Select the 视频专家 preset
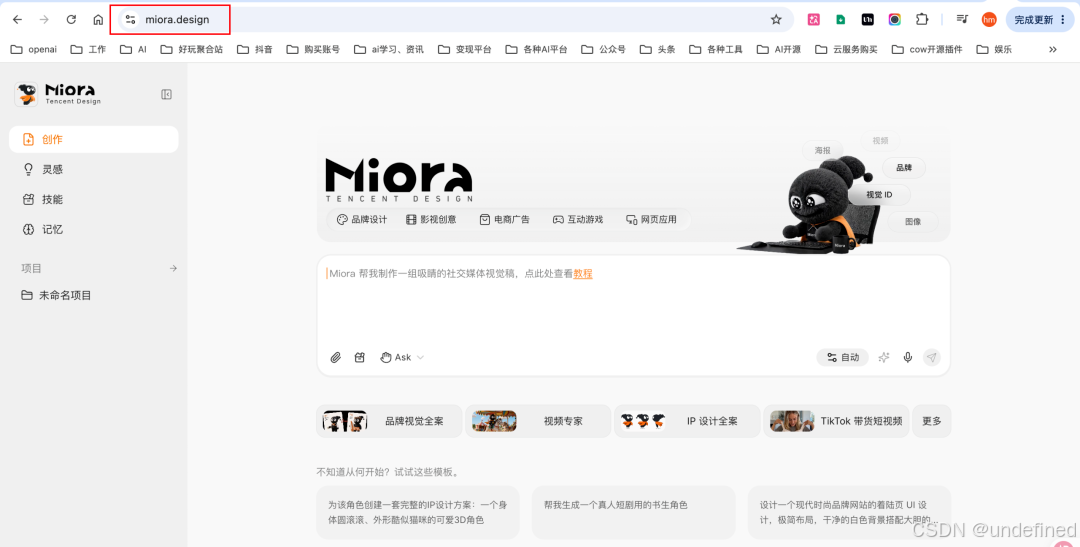The width and height of the screenshot is (1080, 547). coord(538,421)
